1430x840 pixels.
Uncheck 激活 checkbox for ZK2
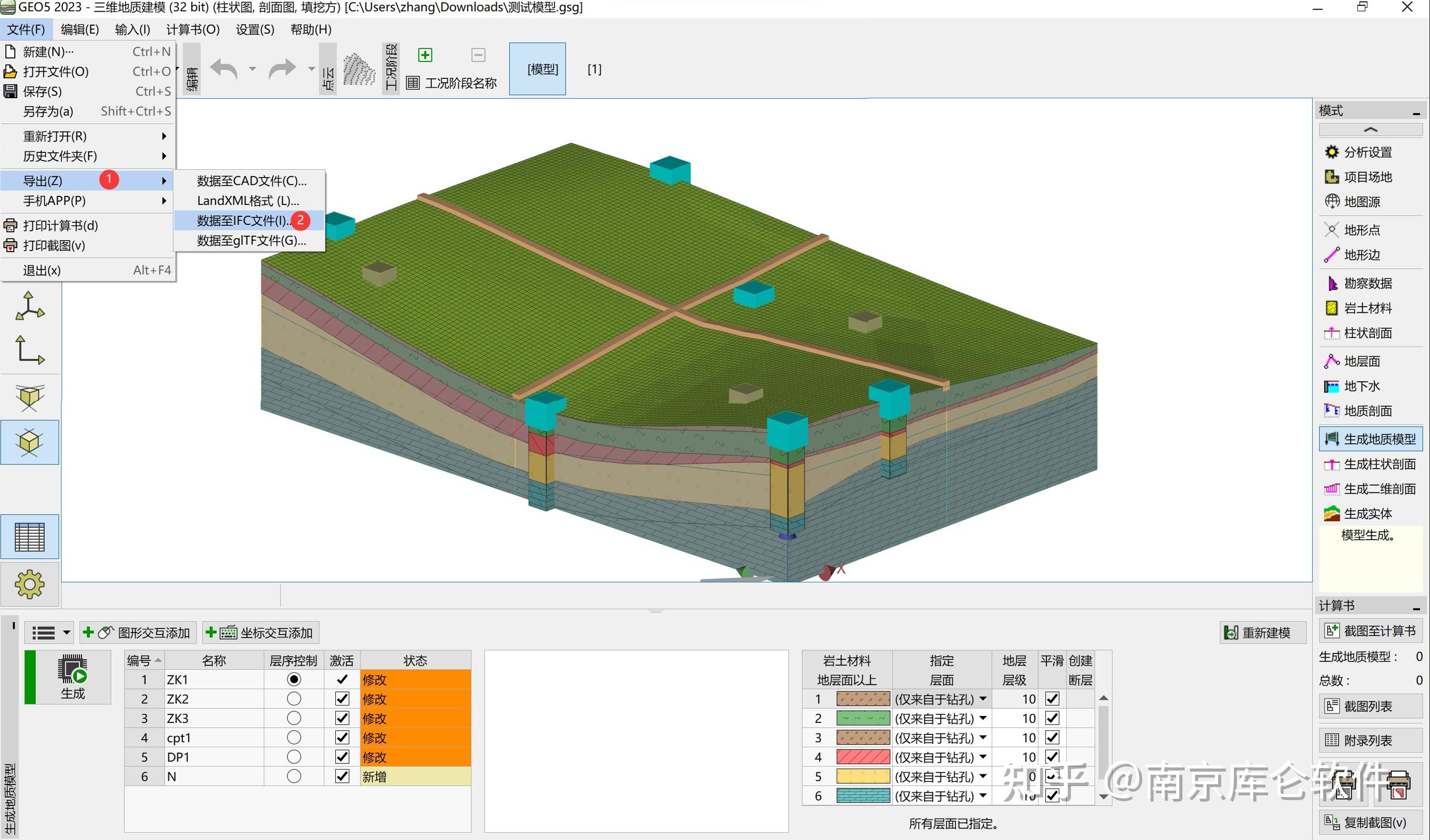pos(342,699)
